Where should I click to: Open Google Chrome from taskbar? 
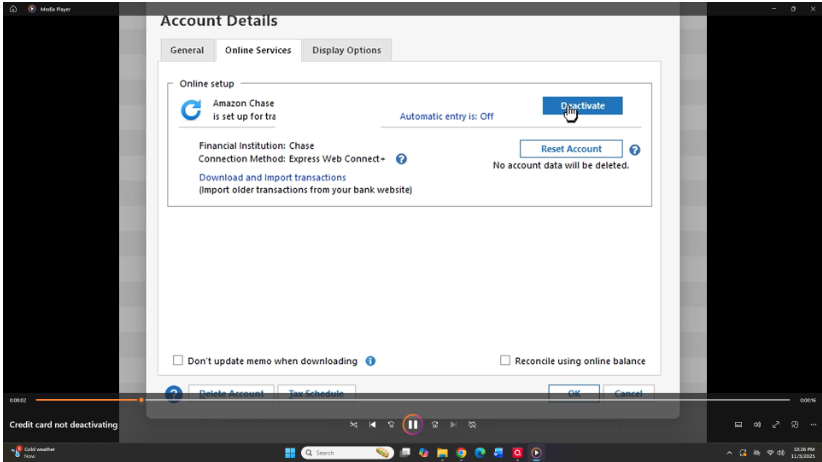coord(461,453)
